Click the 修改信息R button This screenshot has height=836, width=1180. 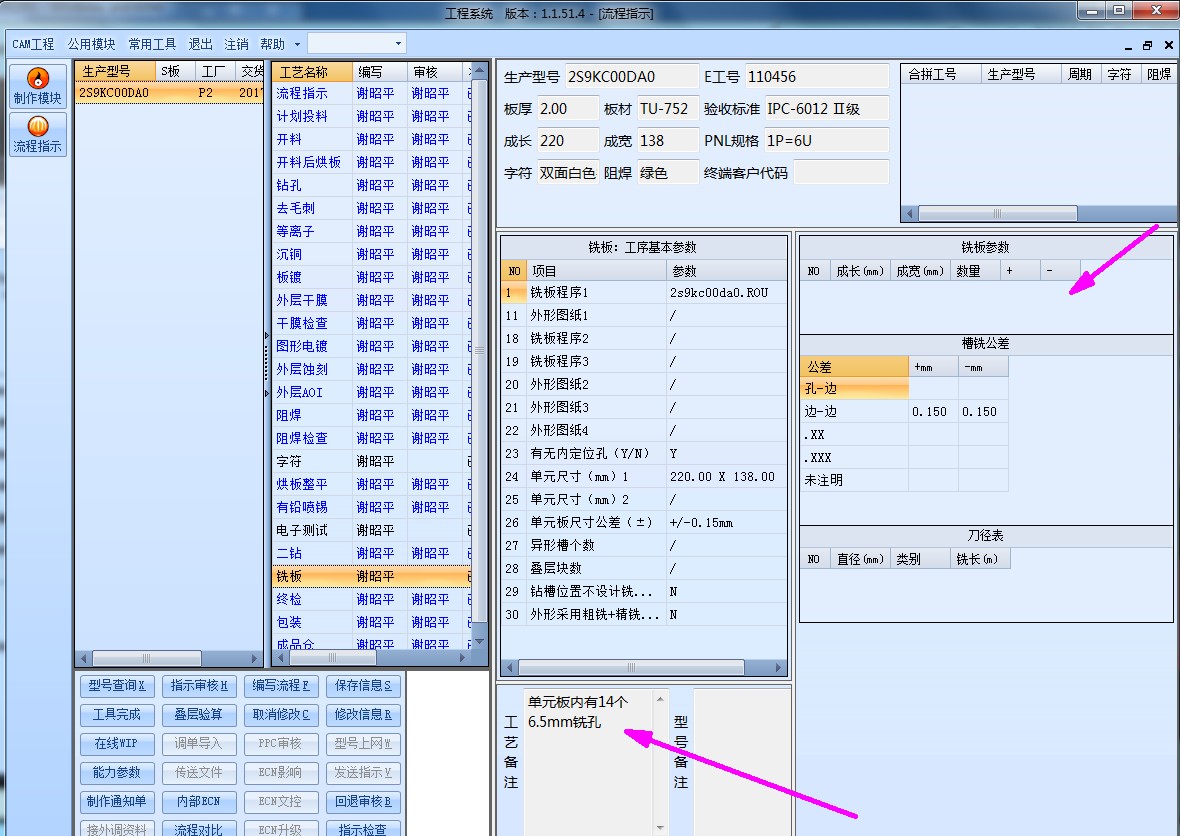coord(363,714)
